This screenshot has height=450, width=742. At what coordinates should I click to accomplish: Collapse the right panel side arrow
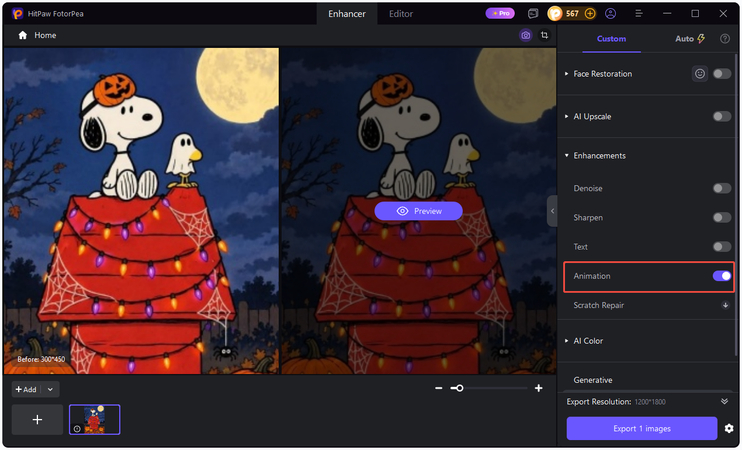point(552,211)
